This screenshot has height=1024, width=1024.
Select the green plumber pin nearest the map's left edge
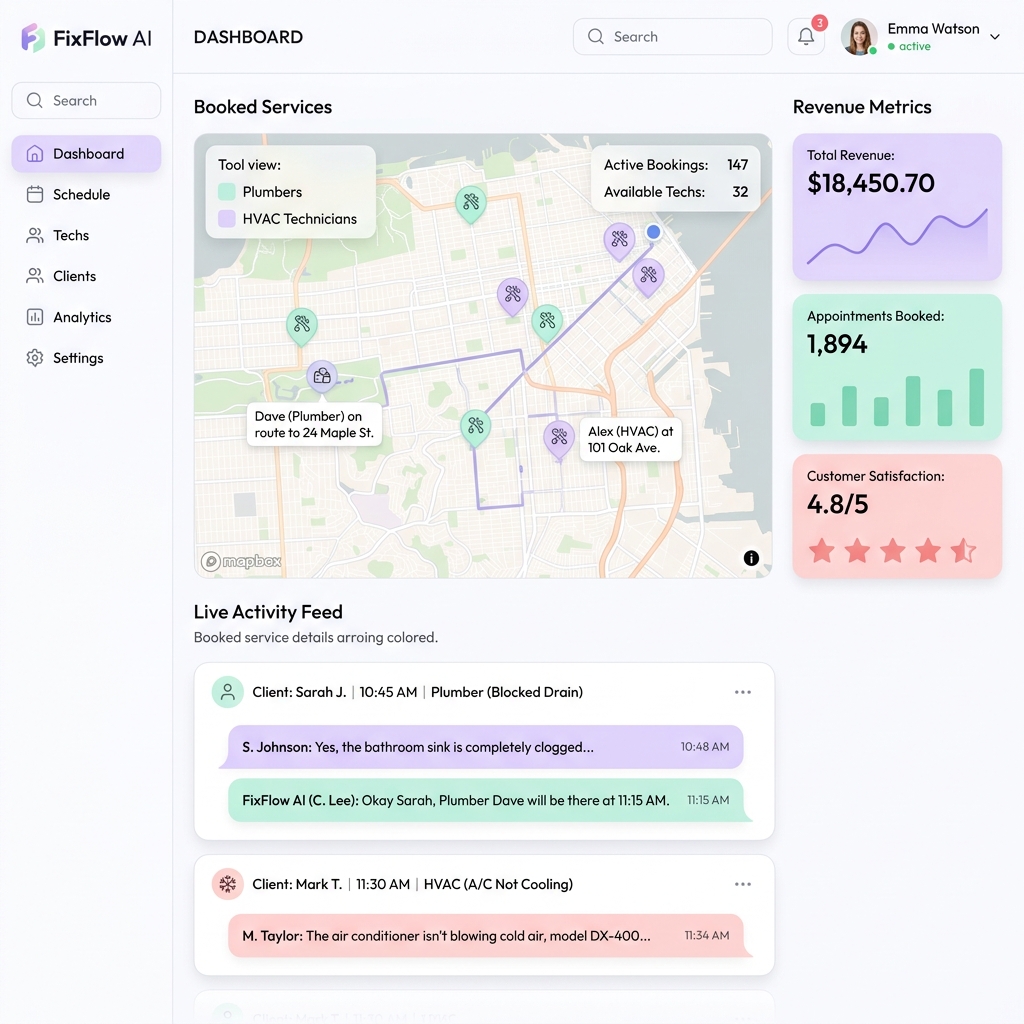click(302, 325)
